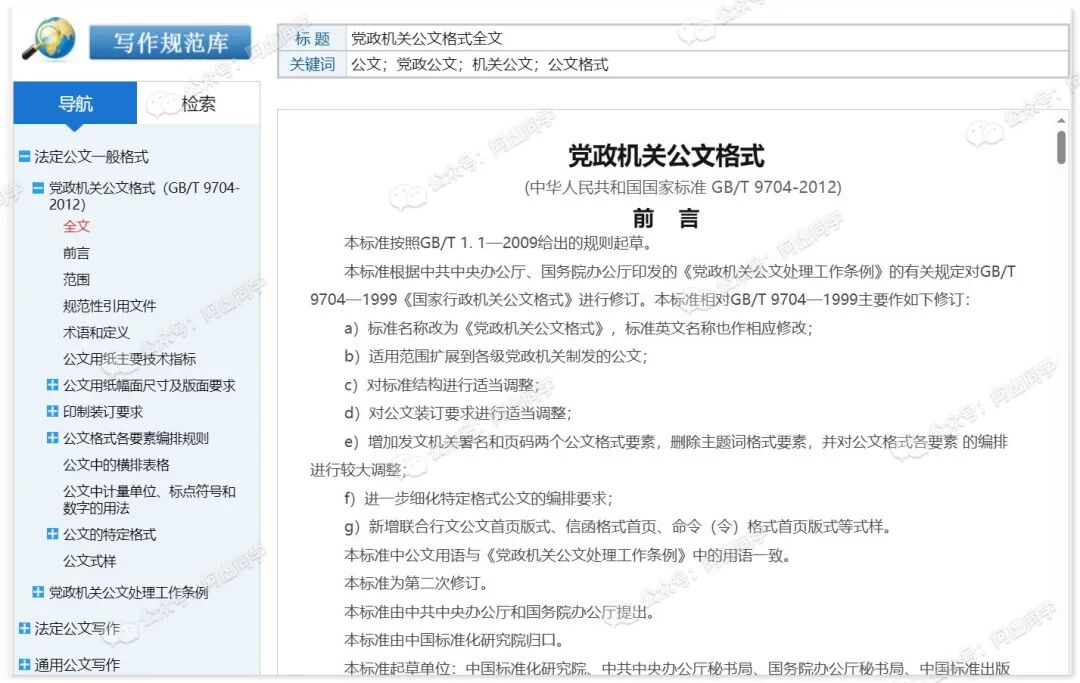Switch to the 导航 tab
The width and height of the screenshot is (1080, 683).
point(75,103)
